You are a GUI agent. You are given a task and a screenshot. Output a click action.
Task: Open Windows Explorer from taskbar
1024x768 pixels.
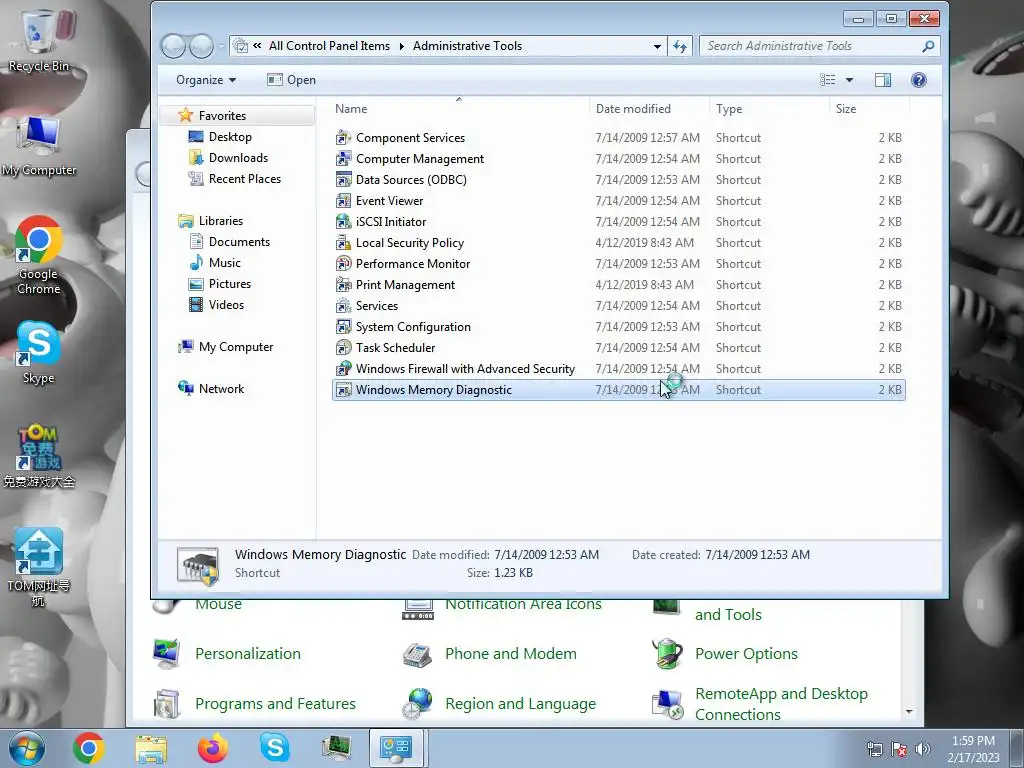[x=151, y=748]
